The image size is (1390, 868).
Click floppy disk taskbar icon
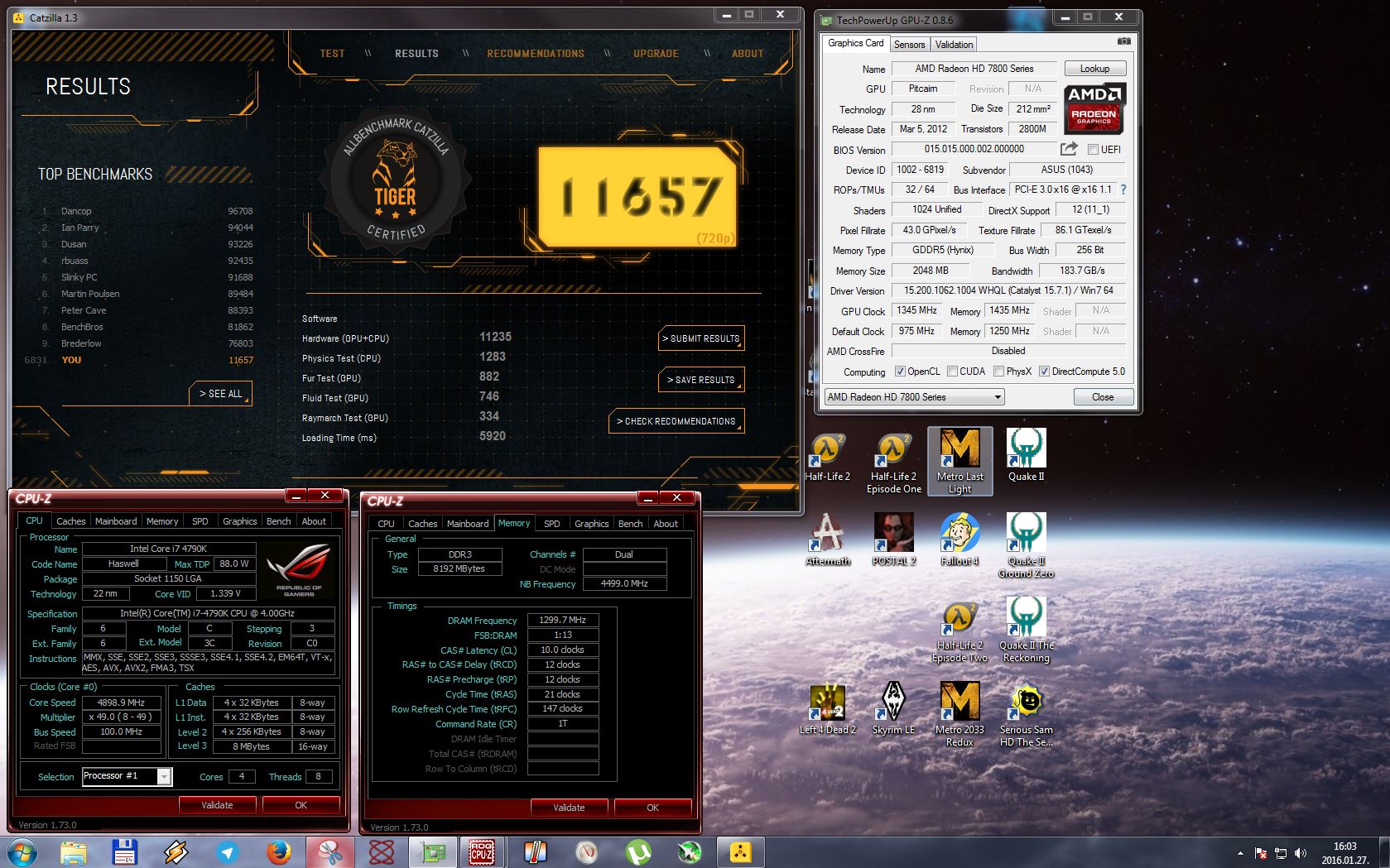coord(124,852)
